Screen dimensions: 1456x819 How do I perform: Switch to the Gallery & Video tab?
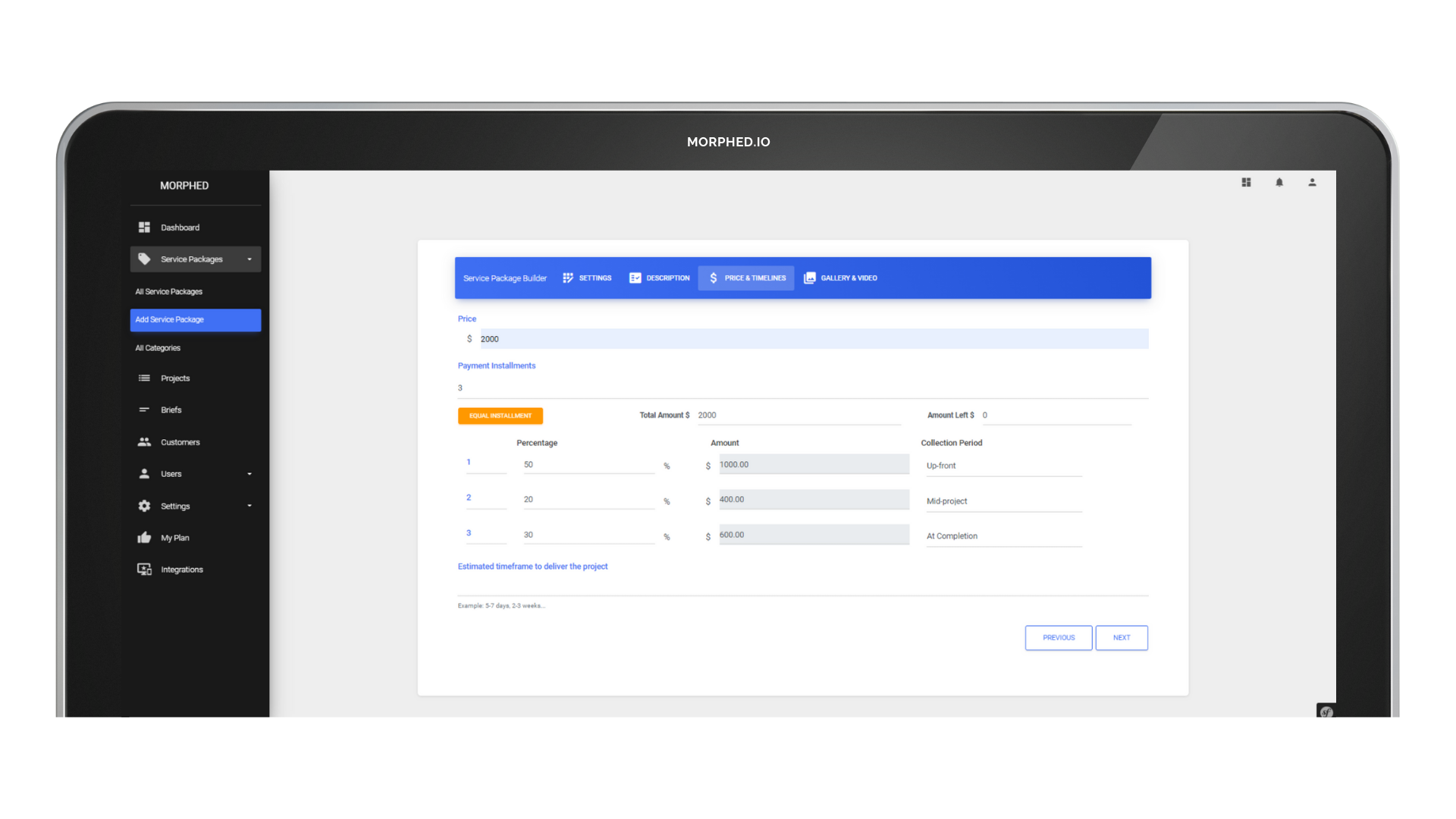pyautogui.click(x=840, y=278)
